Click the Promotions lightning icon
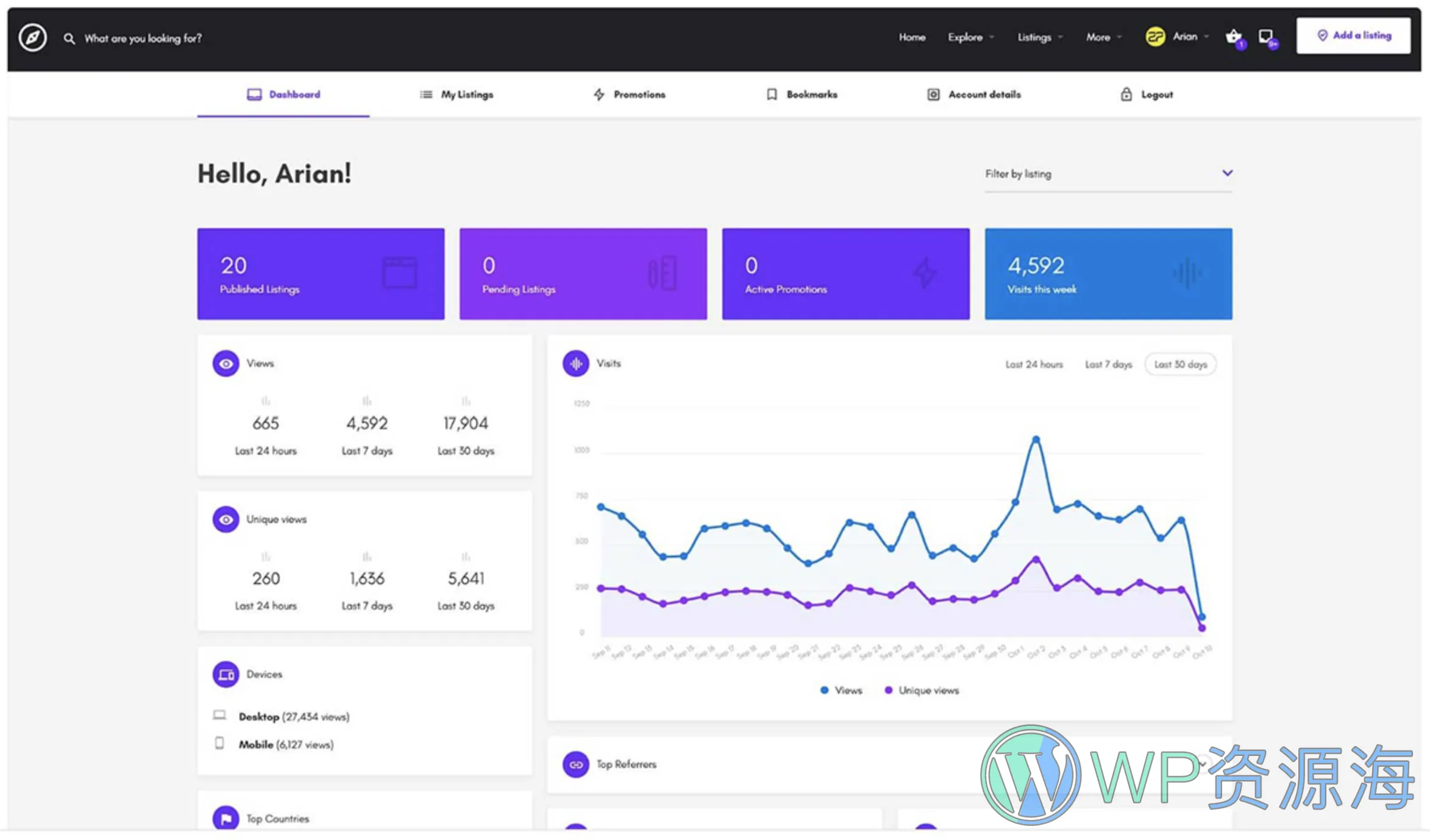 click(599, 94)
